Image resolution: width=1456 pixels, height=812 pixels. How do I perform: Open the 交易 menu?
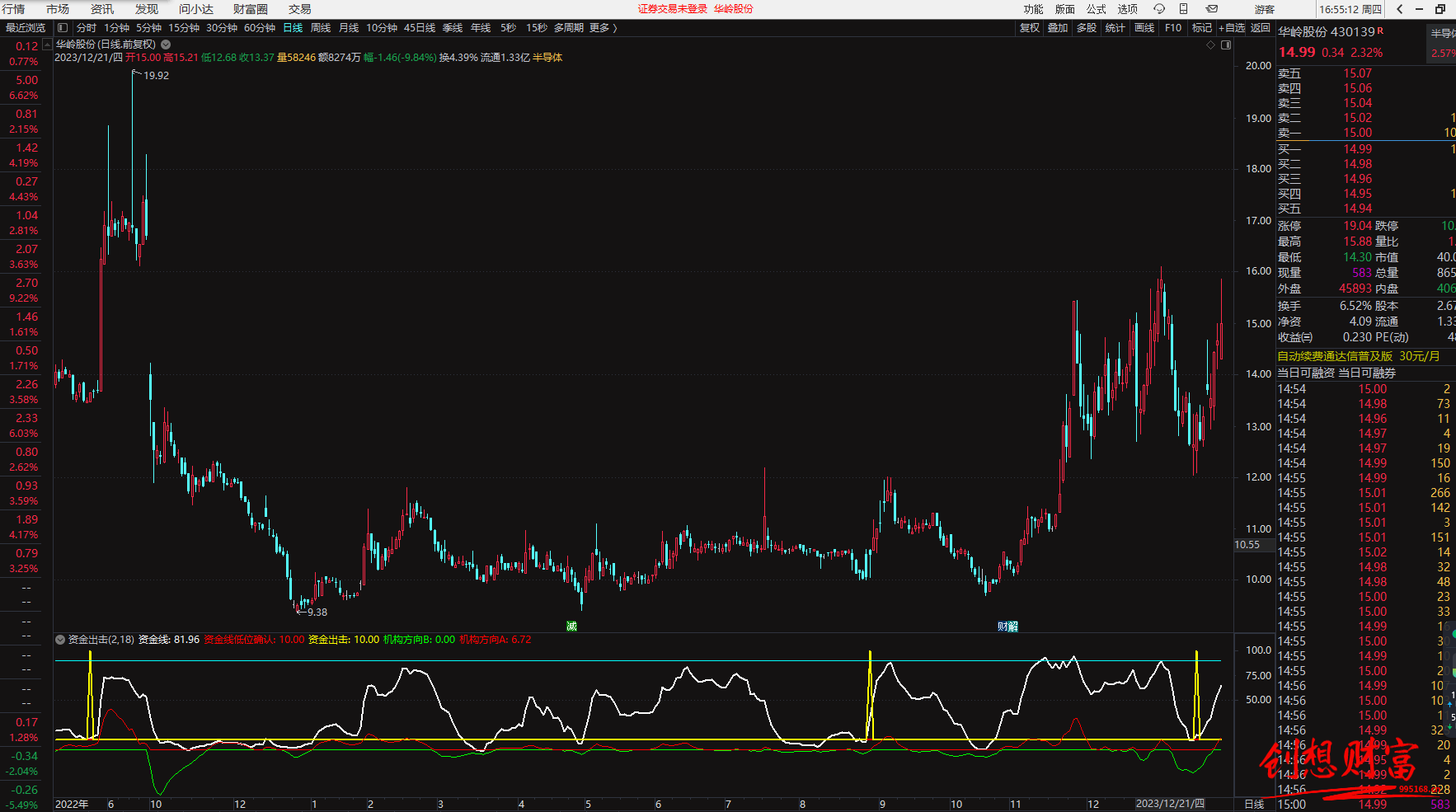click(300, 9)
